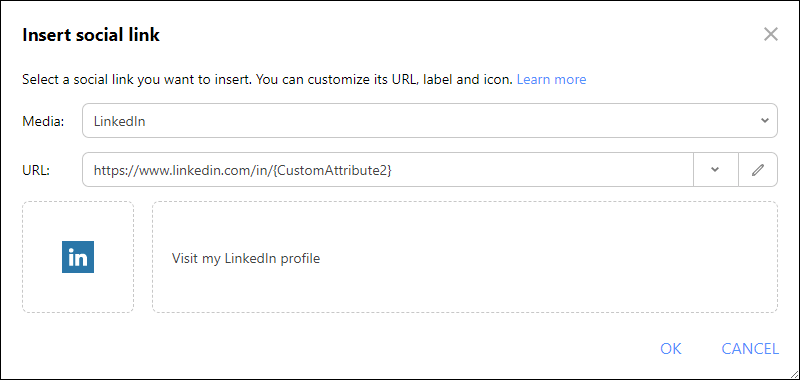This screenshot has height=380, width=800.
Task: Open the Media dropdown arrow
Action: point(764,121)
